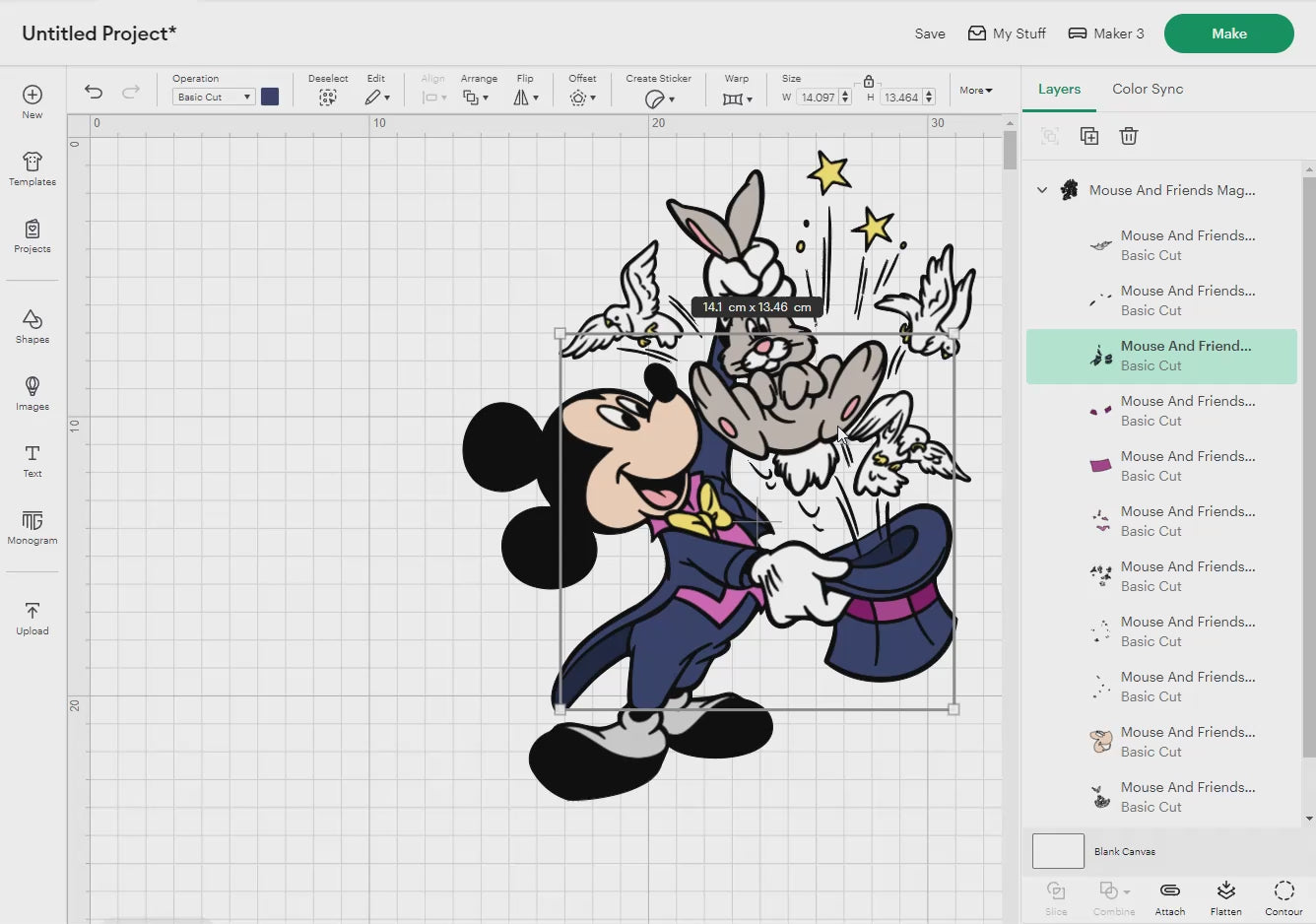
Task: Click the Save button
Action: click(x=930, y=33)
